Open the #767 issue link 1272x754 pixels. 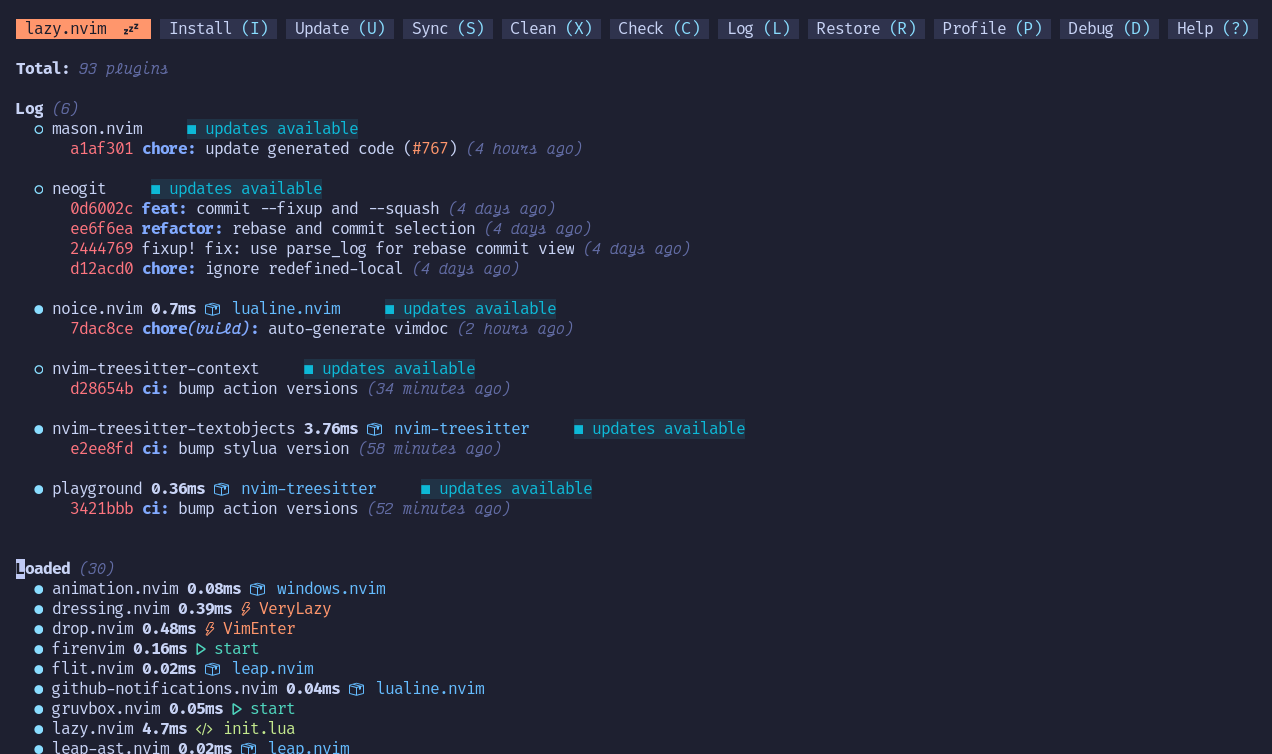click(430, 148)
